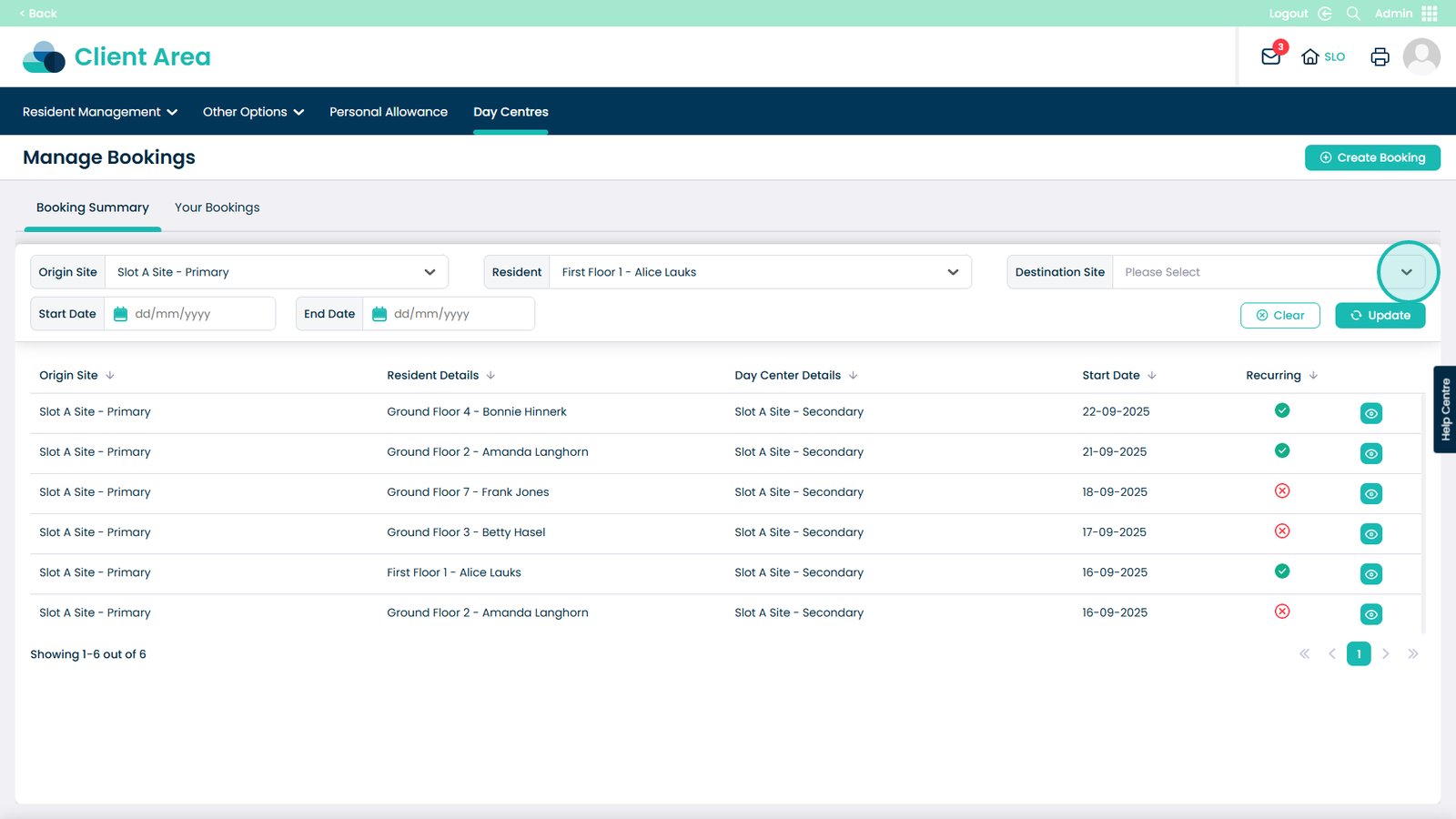This screenshot has height=819, width=1456.
Task: View the Alice Lauks booking via eye icon
Action: pos(1370,574)
